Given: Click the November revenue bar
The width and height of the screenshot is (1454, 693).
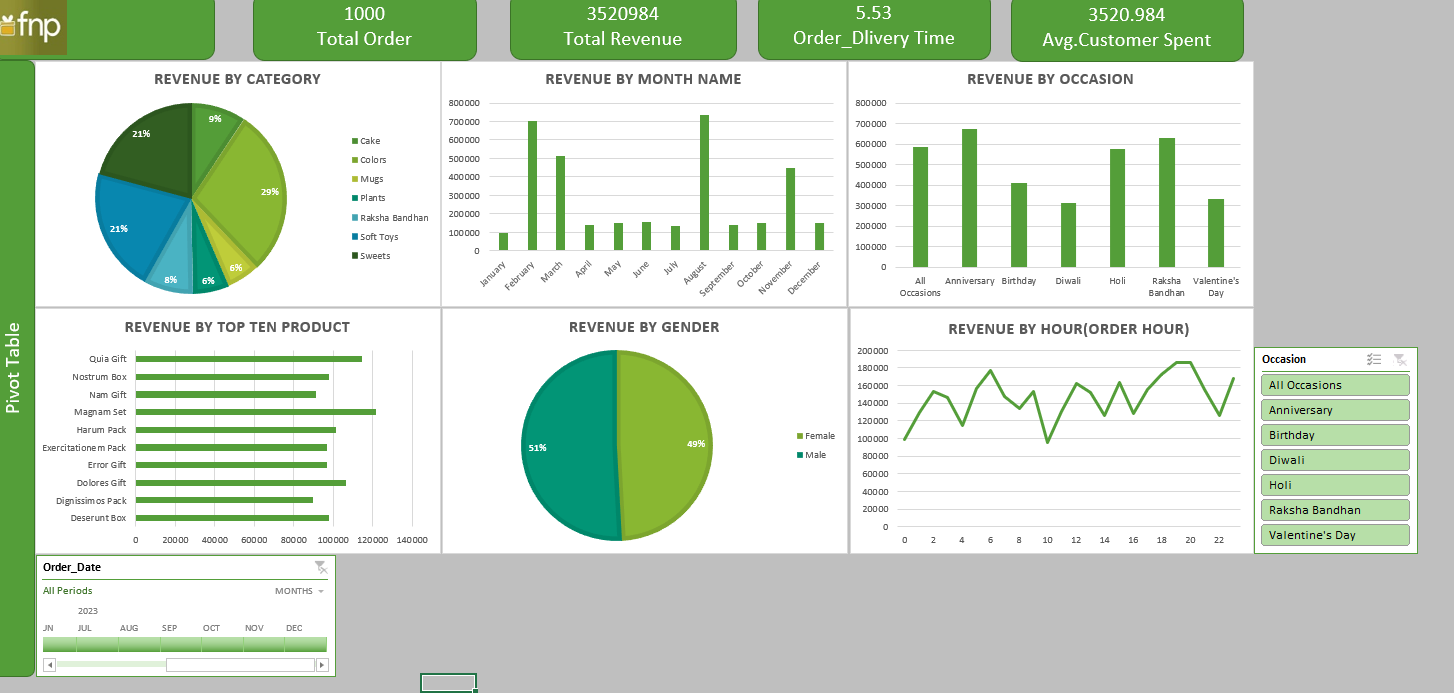Looking at the screenshot, I should (790, 209).
